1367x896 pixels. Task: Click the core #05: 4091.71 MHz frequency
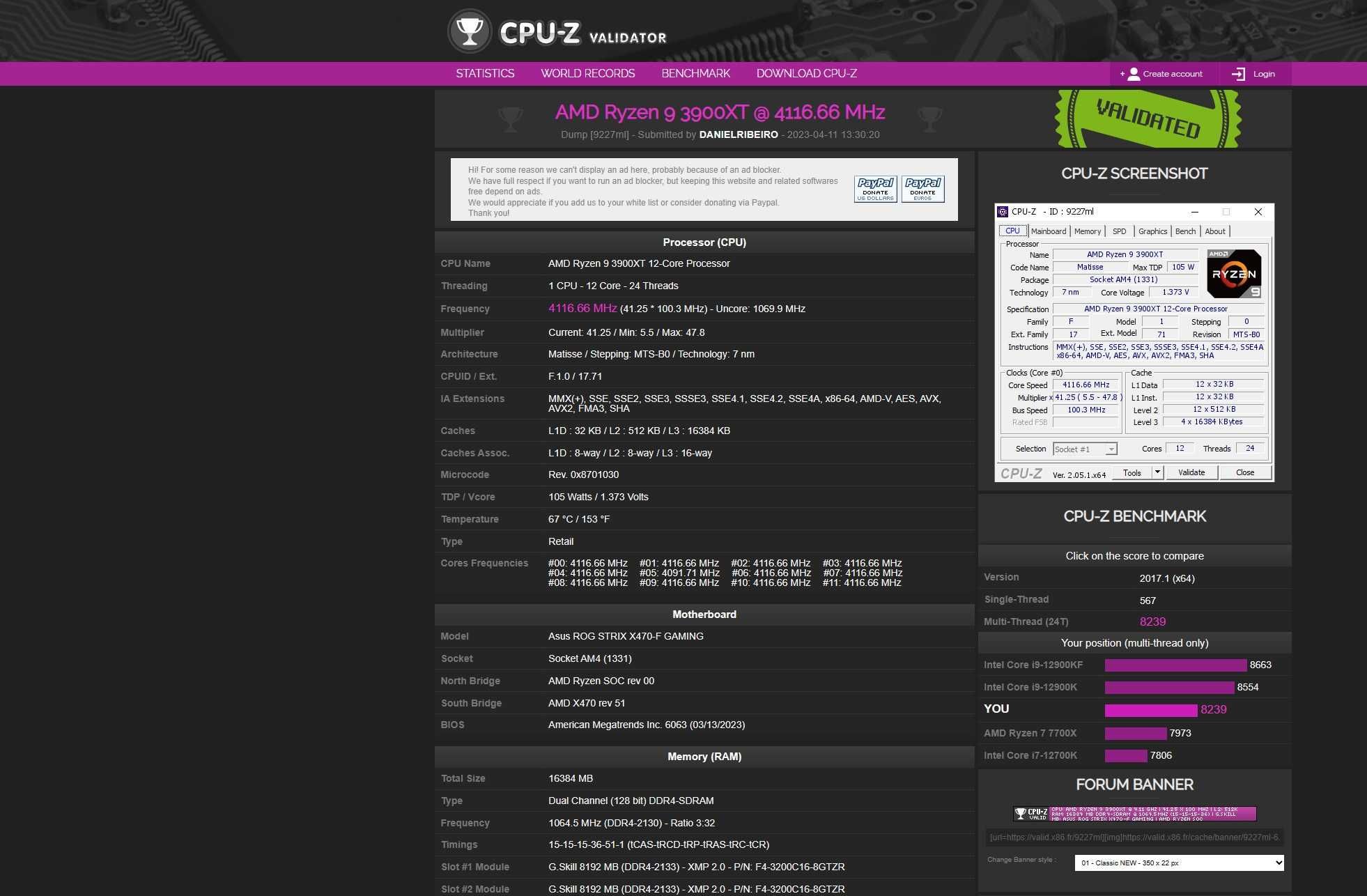[679, 573]
